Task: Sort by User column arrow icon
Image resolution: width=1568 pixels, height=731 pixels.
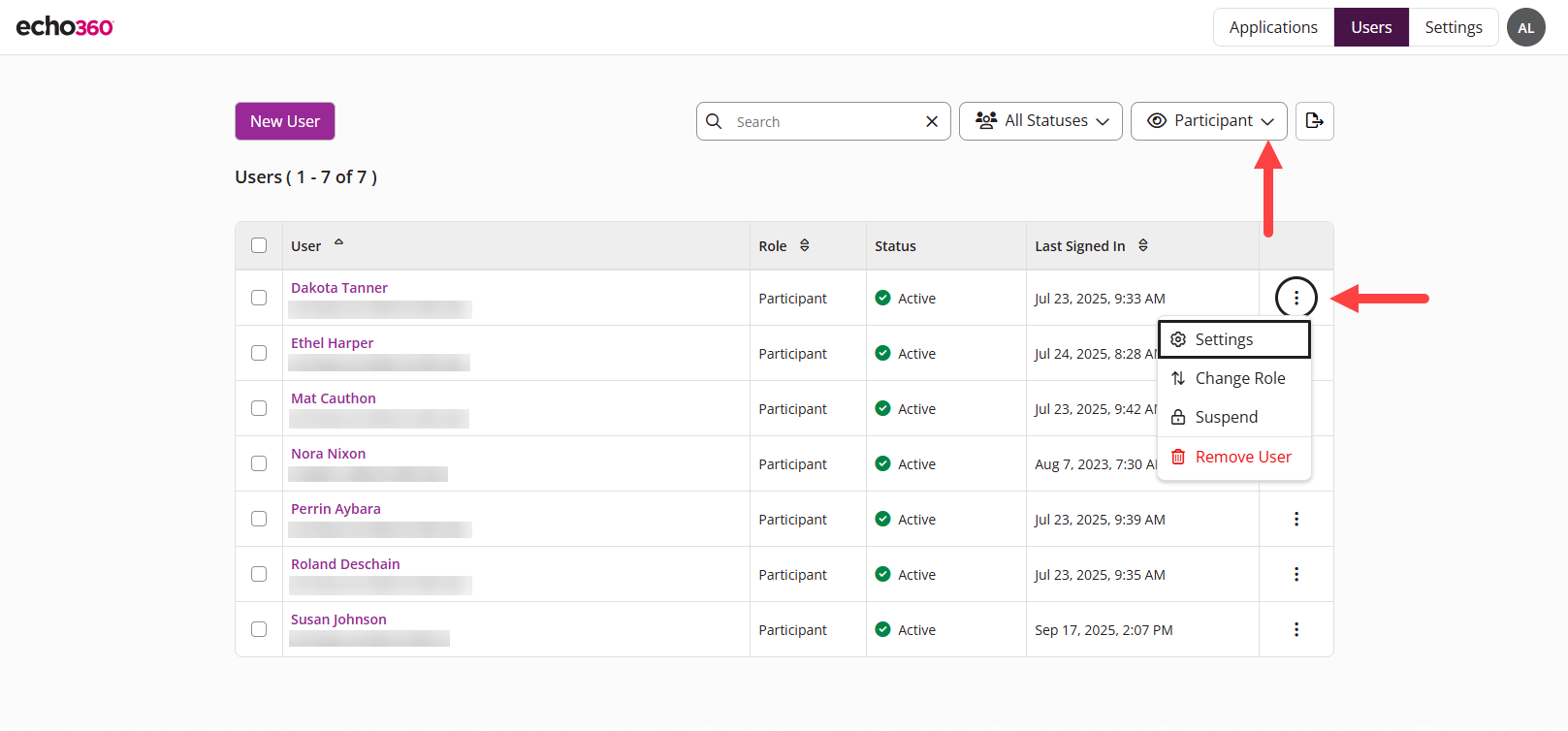Action: click(338, 242)
